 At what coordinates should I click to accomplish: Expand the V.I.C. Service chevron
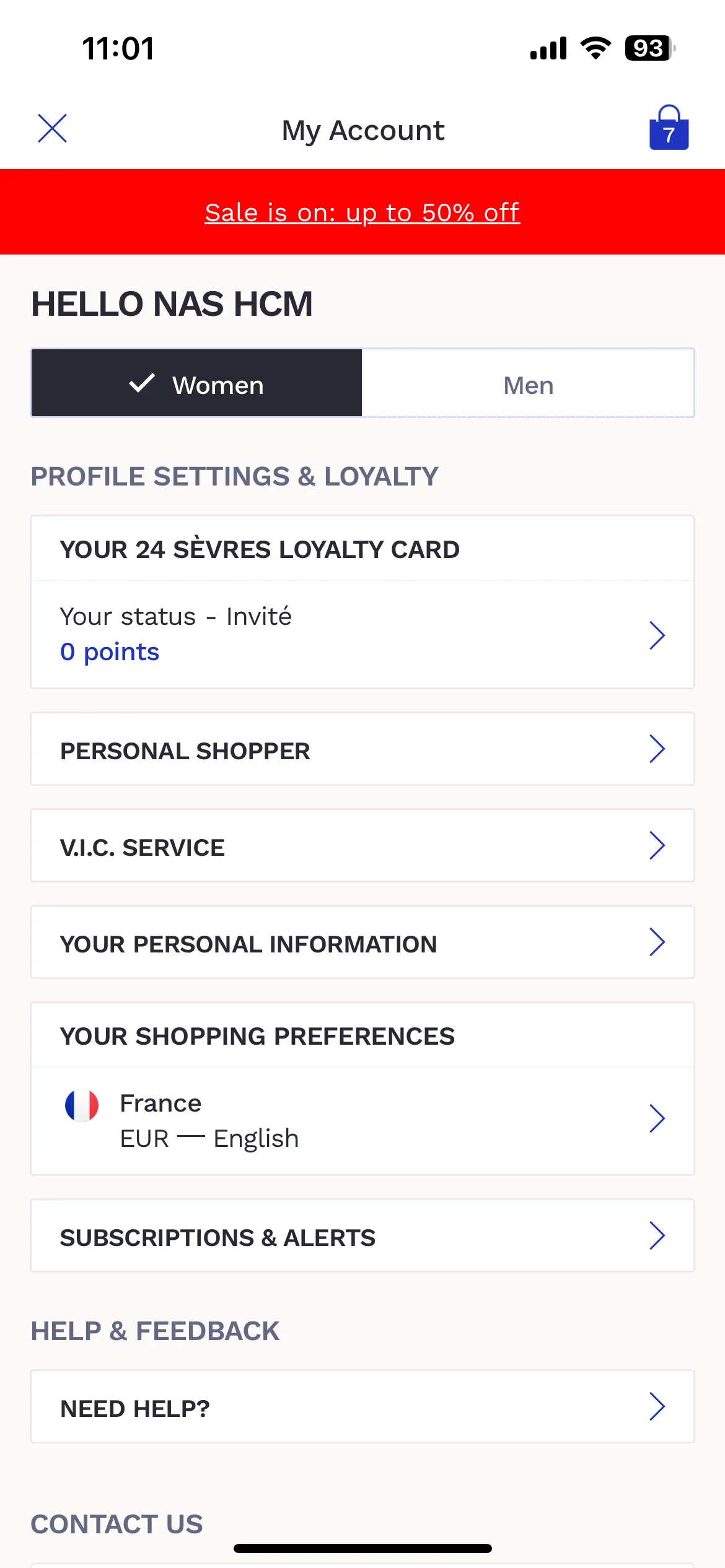click(x=657, y=845)
